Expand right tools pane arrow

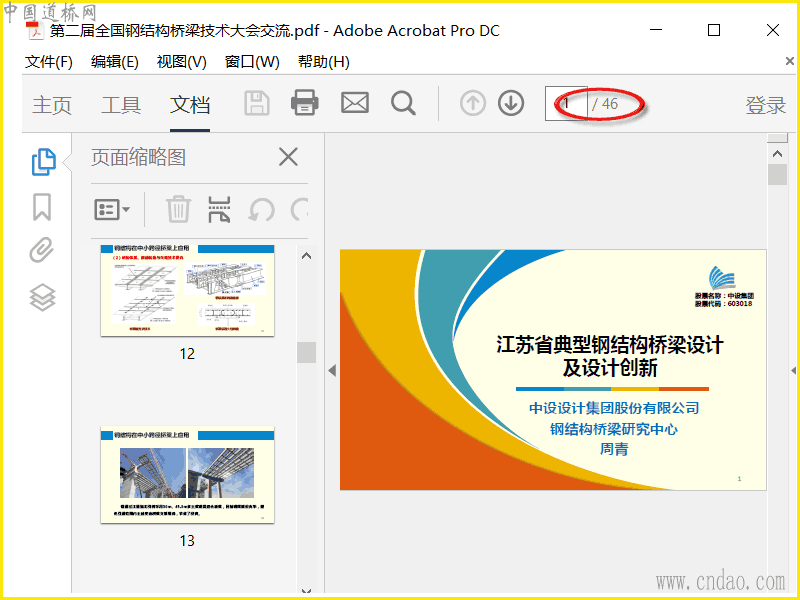793,370
